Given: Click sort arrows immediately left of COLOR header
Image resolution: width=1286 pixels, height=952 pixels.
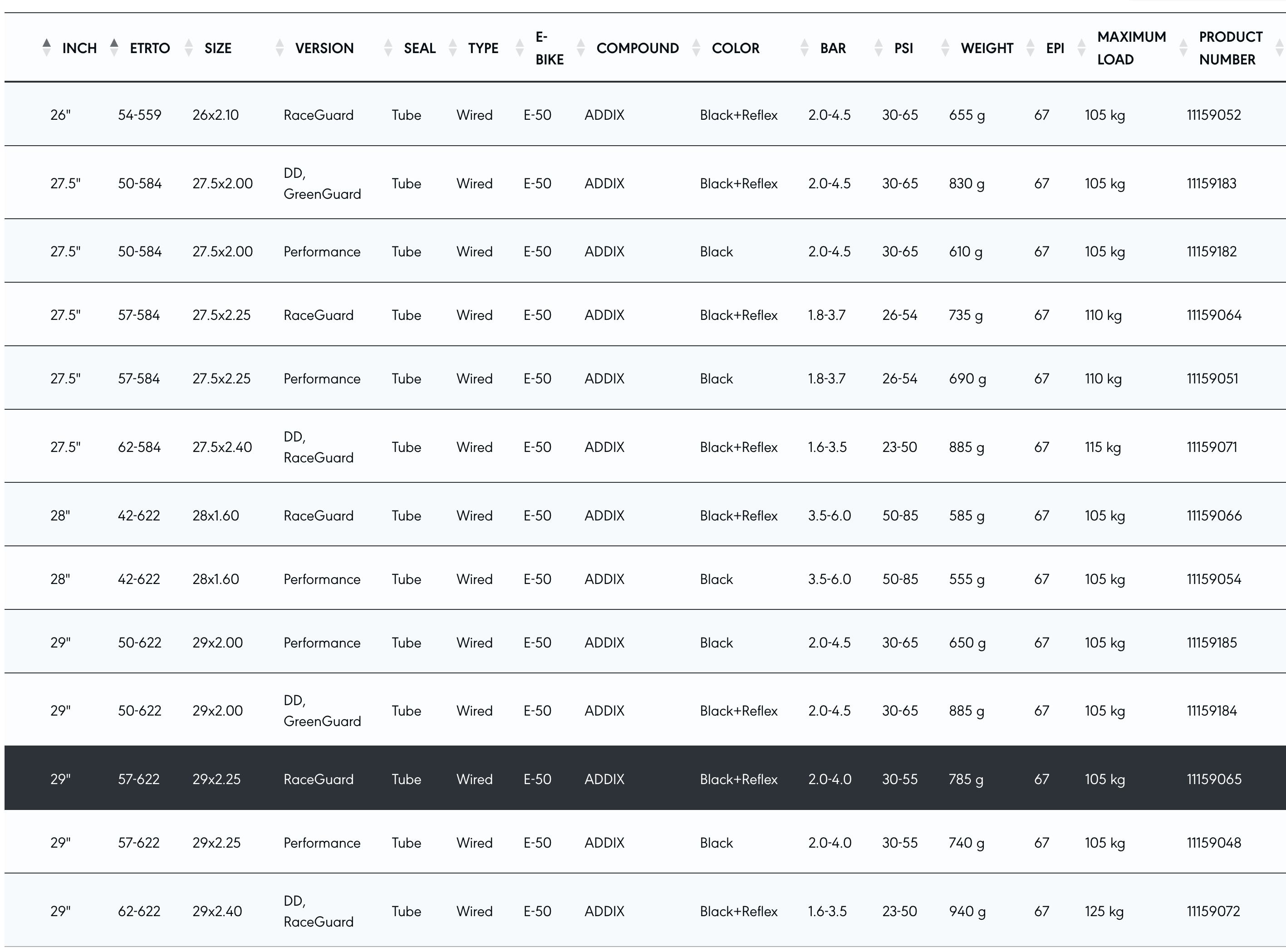Looking at the screenshot, I should [696, 48].
